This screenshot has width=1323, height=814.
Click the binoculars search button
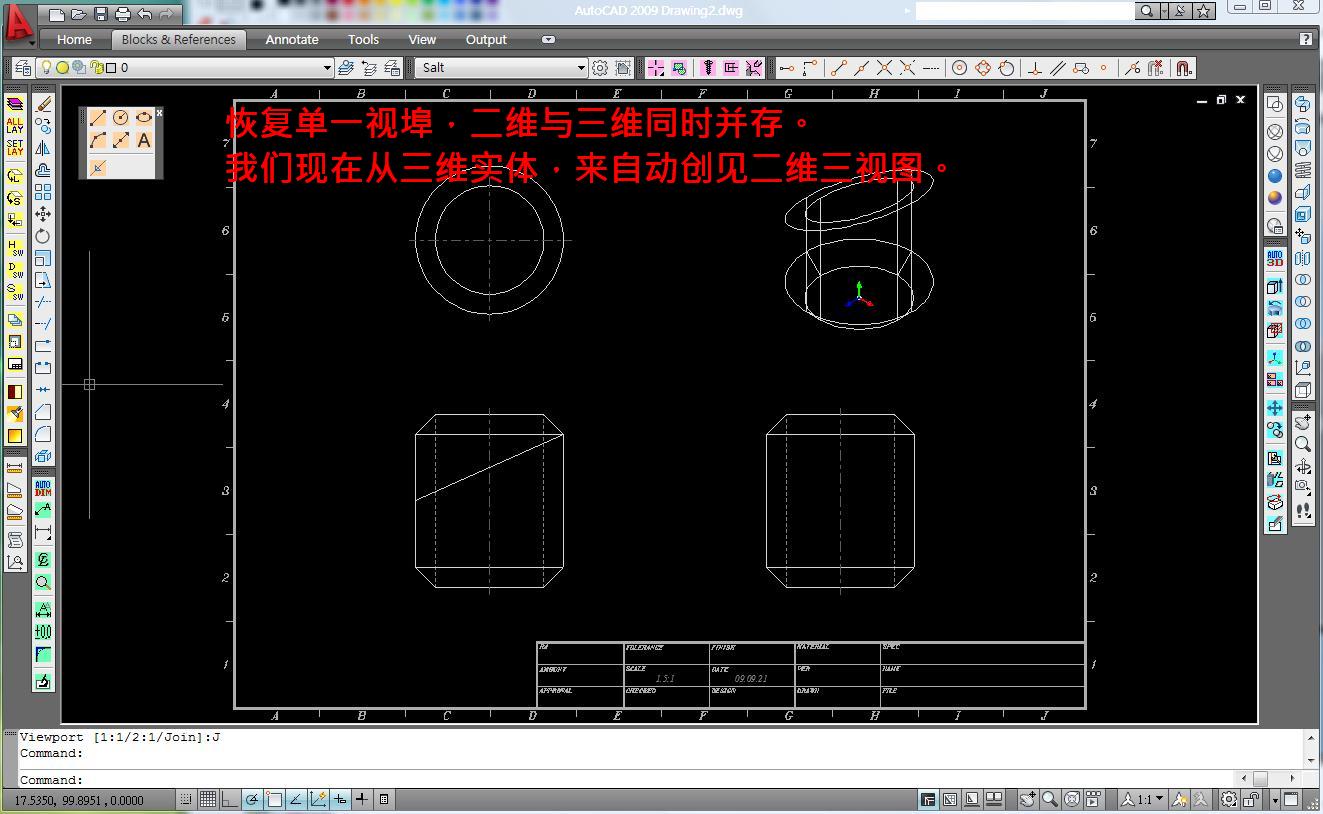click(x=1147, y=11)
